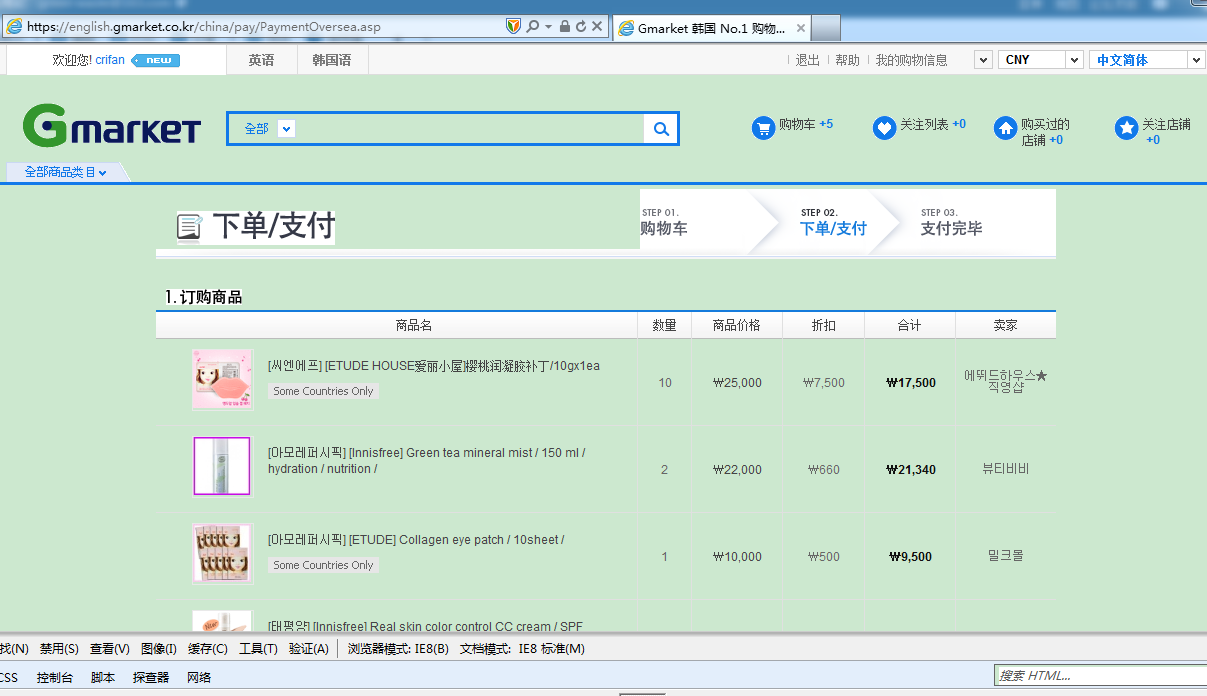Click the crifan username link
Image resolution: width=1207 pixels, height=696 pixels.
(110, 60)
